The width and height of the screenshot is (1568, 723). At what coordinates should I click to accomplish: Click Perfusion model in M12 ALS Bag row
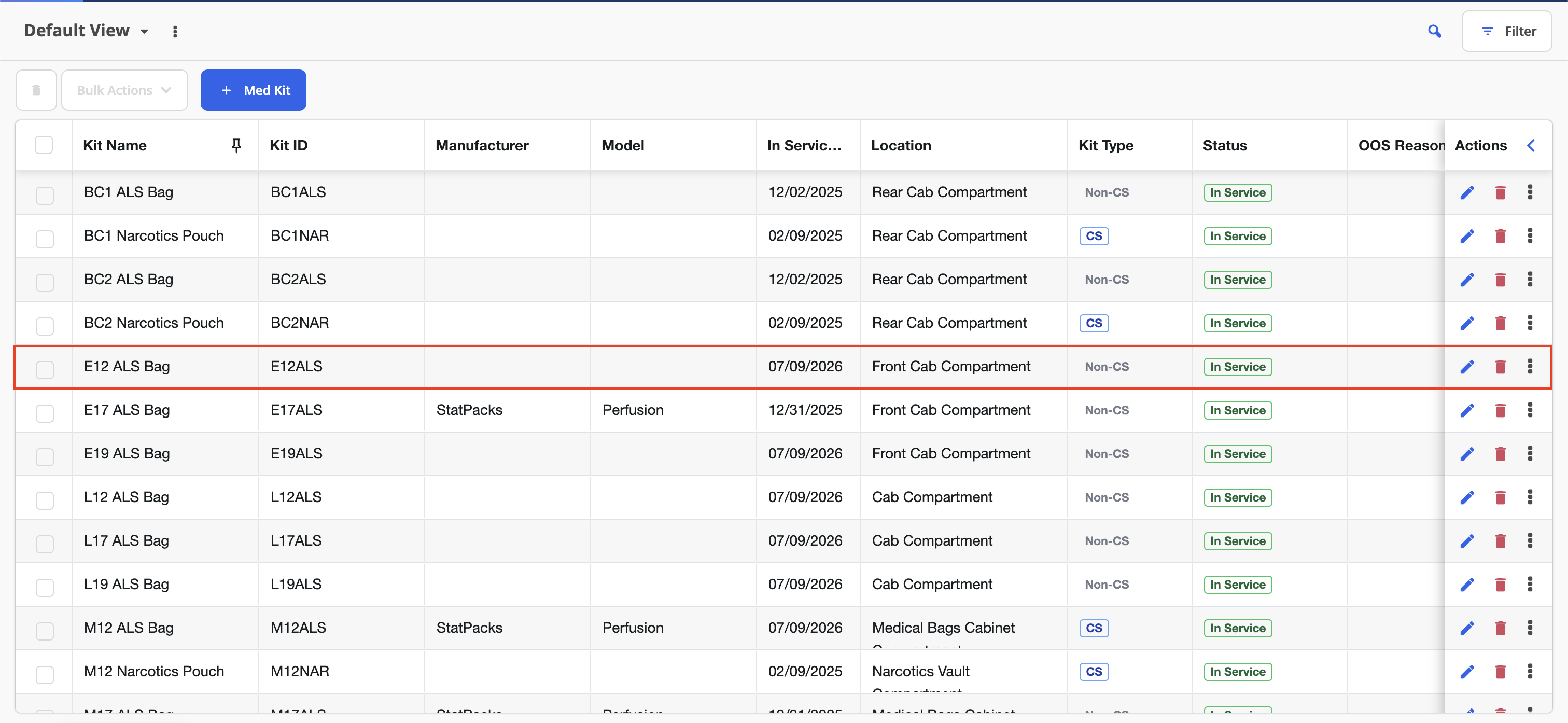click(633, 628)
